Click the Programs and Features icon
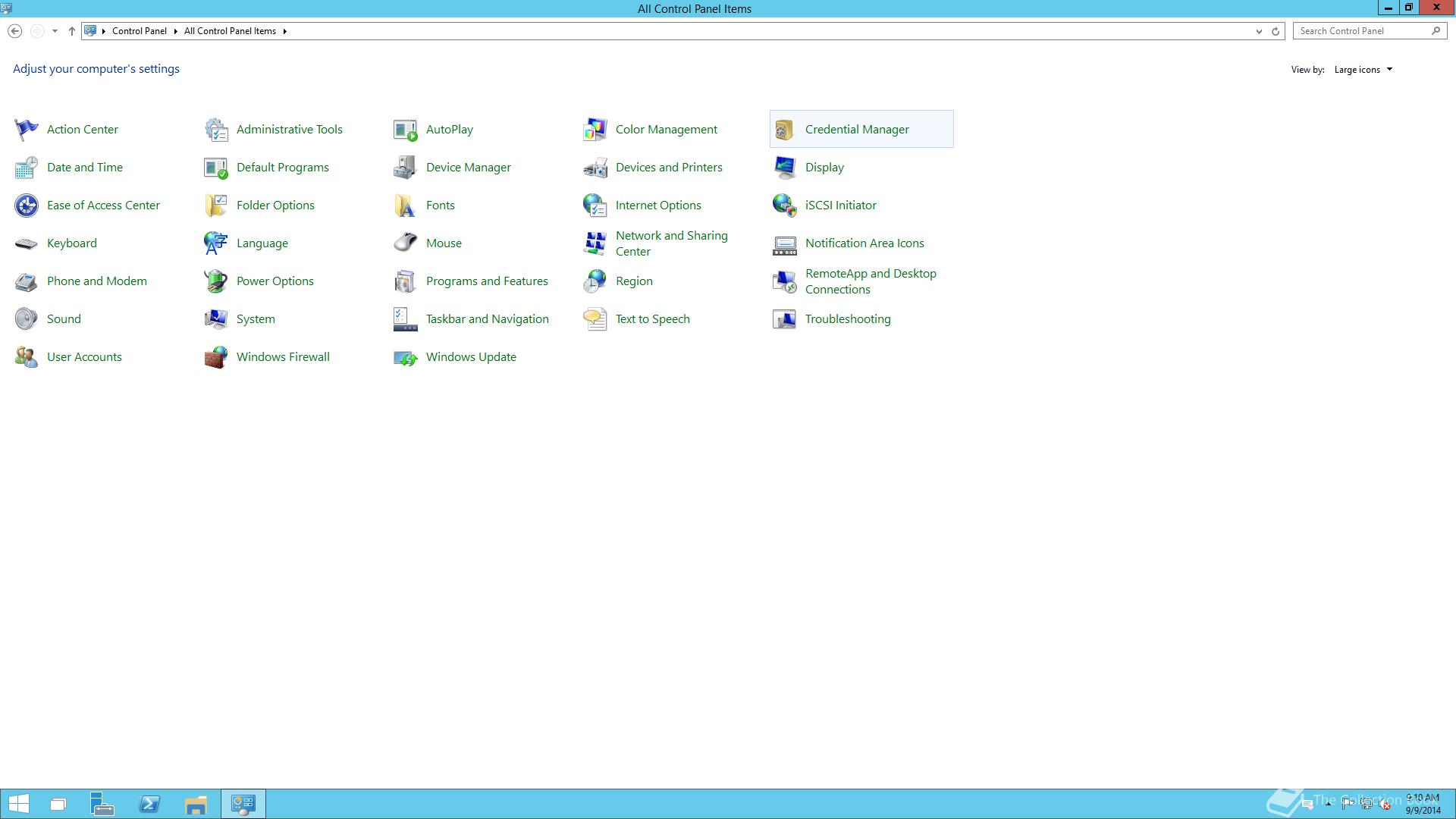Screen dimensions: 1456x819 click(405, 281)
